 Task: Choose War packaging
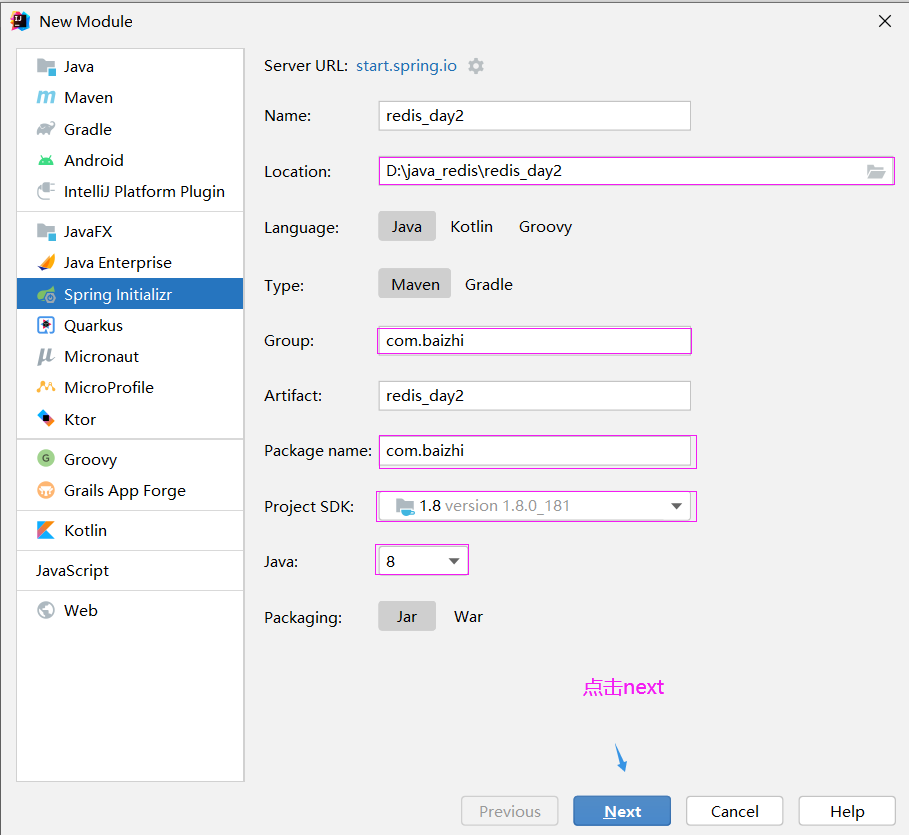468,616
